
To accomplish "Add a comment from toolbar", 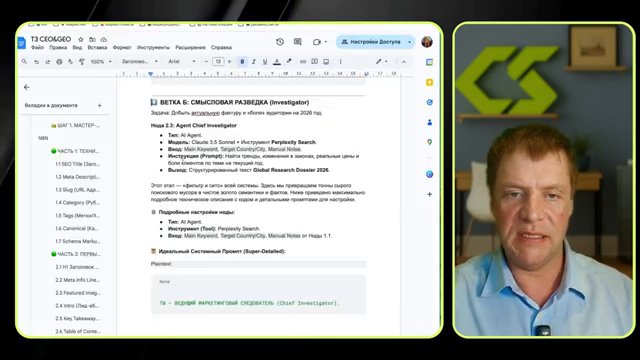I will point(314,62).
